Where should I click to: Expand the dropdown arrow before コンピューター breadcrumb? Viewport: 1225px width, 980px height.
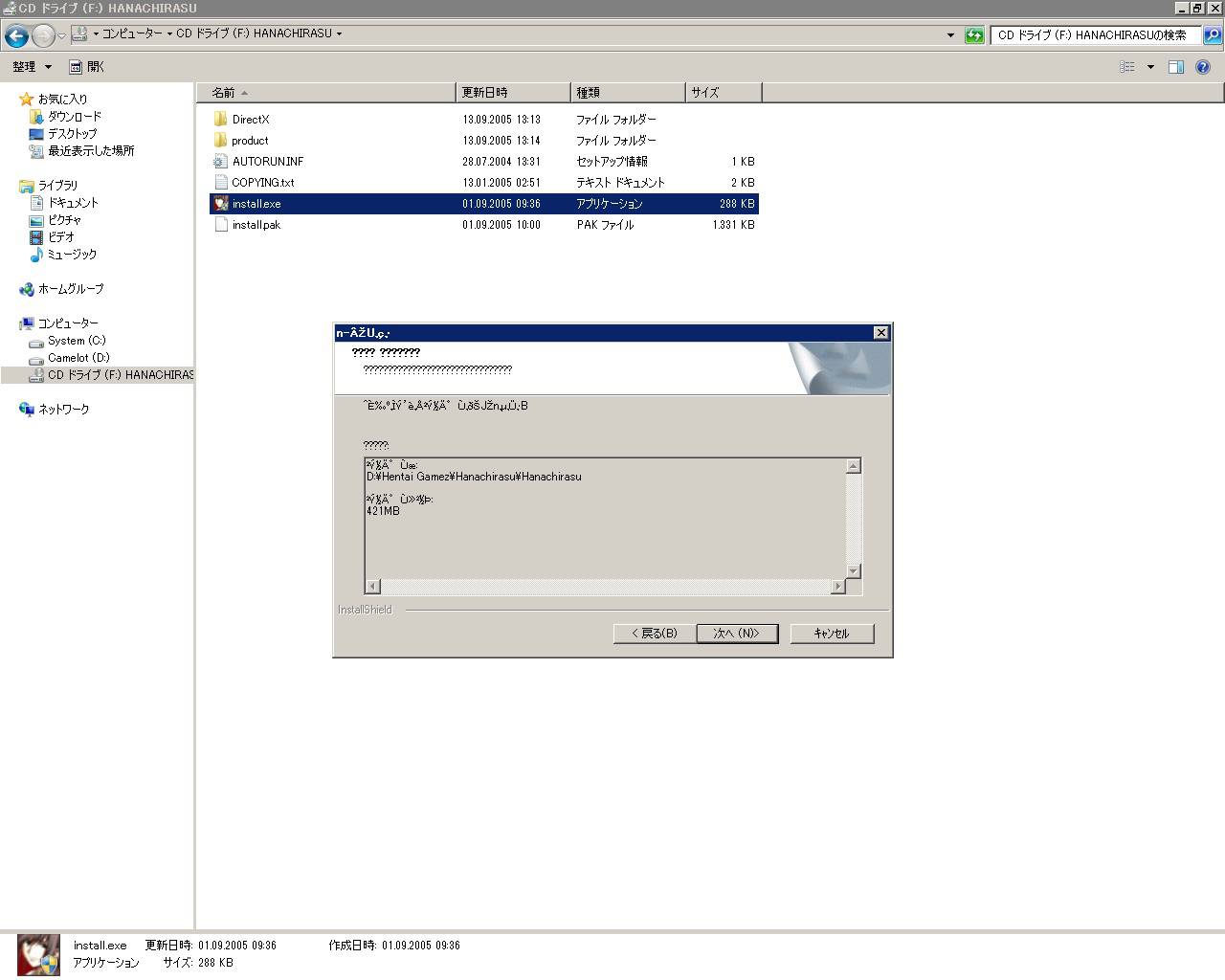coord(96,33)
